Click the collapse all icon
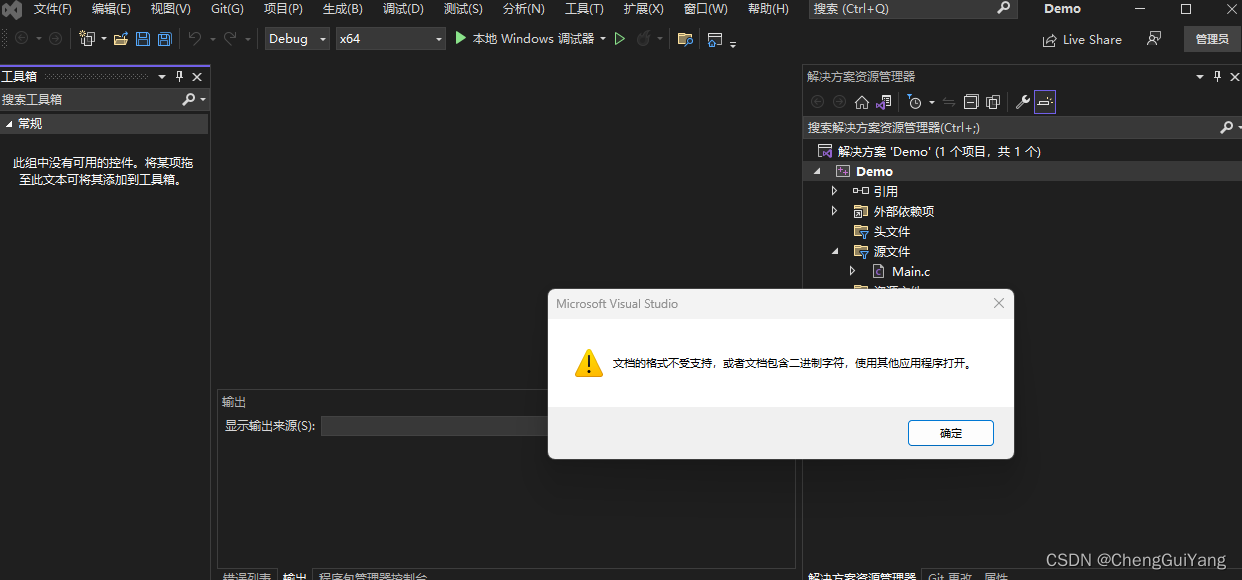 coord(971,102)
